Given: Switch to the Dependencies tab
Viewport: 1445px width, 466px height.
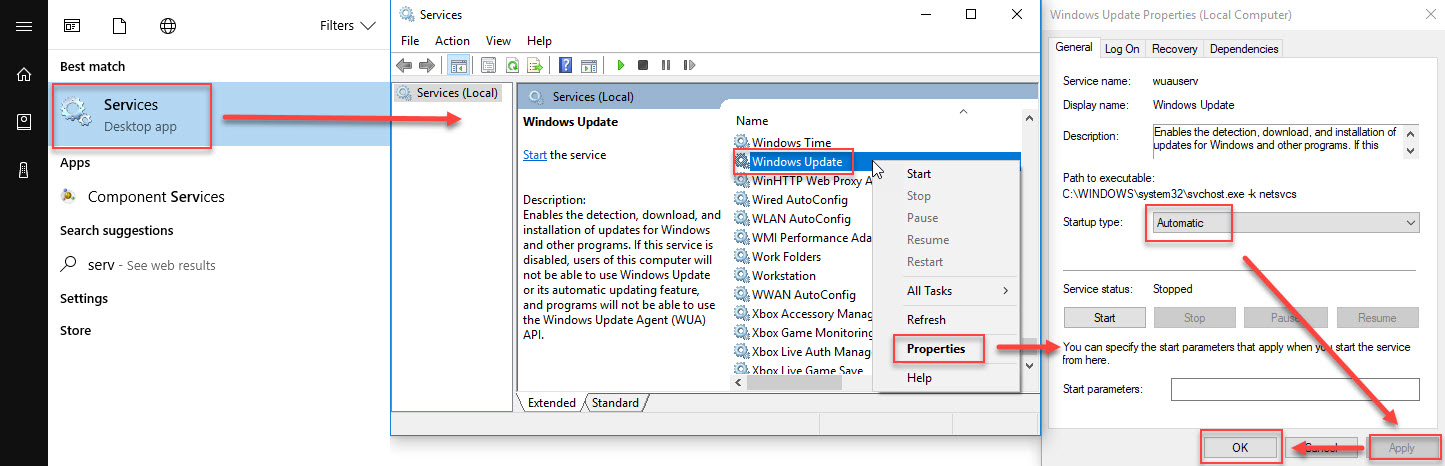Looking at the screenshot, I should pyautogui.click(x=1243, y=48).
